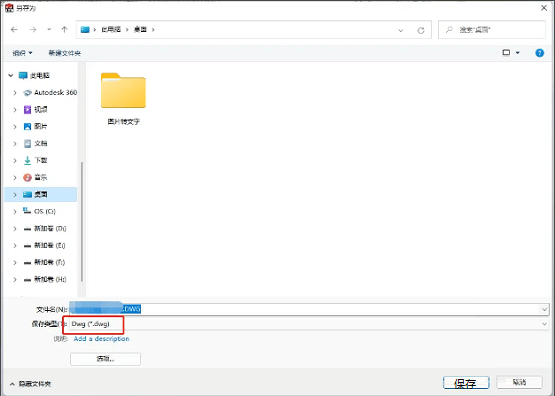Select the yellow folder 图片转文字

[x=123, y=98]
